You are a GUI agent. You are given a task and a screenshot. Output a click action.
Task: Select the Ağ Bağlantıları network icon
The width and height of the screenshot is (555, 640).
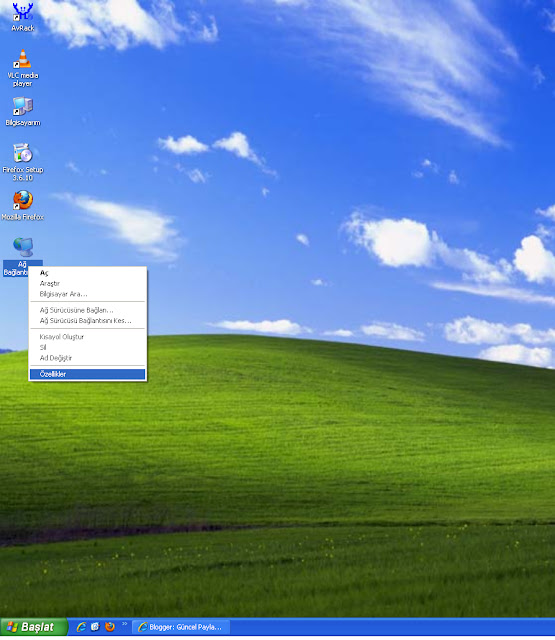[22, 256]
